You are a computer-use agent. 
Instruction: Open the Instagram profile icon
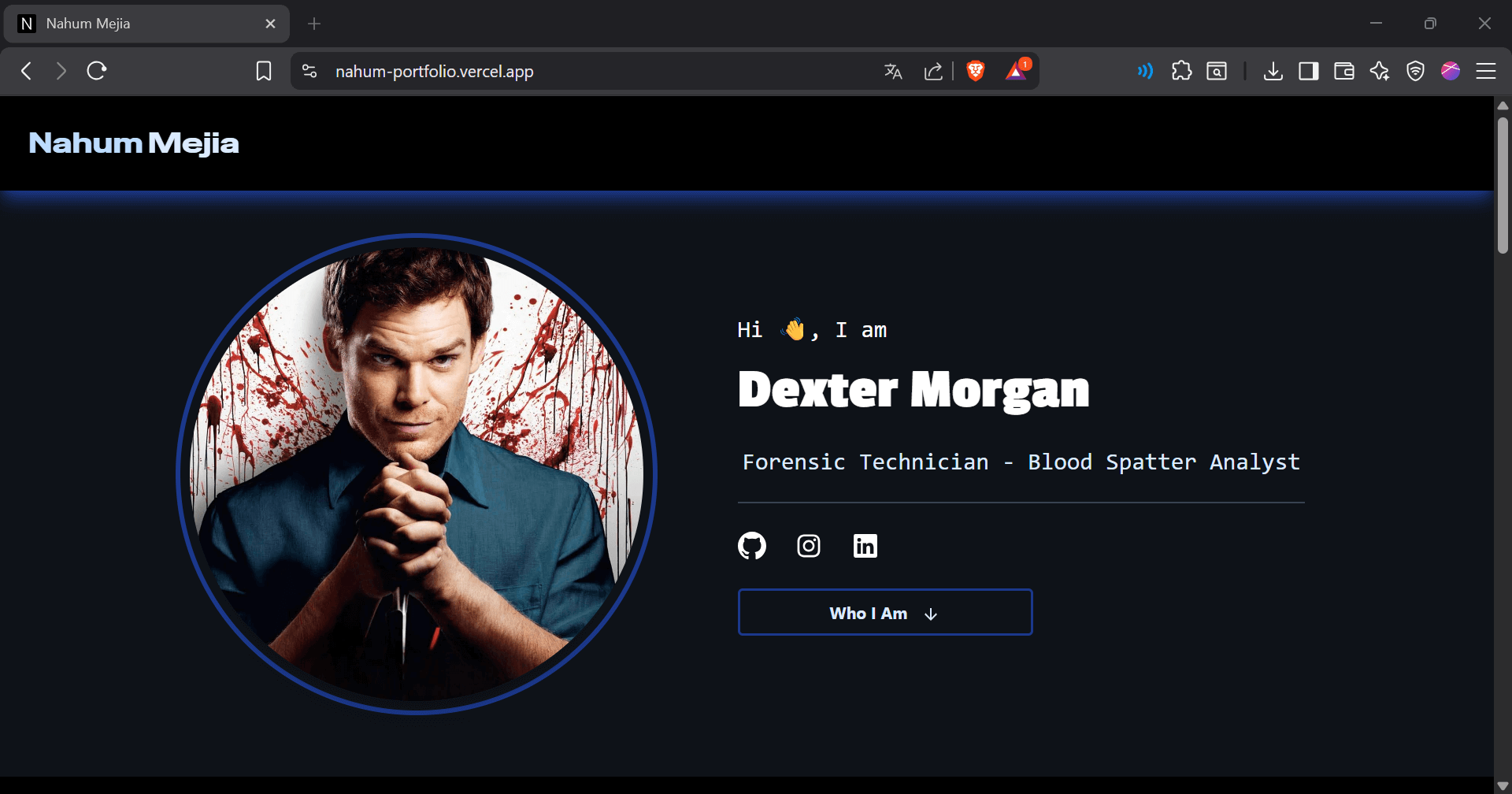point(808,546)
